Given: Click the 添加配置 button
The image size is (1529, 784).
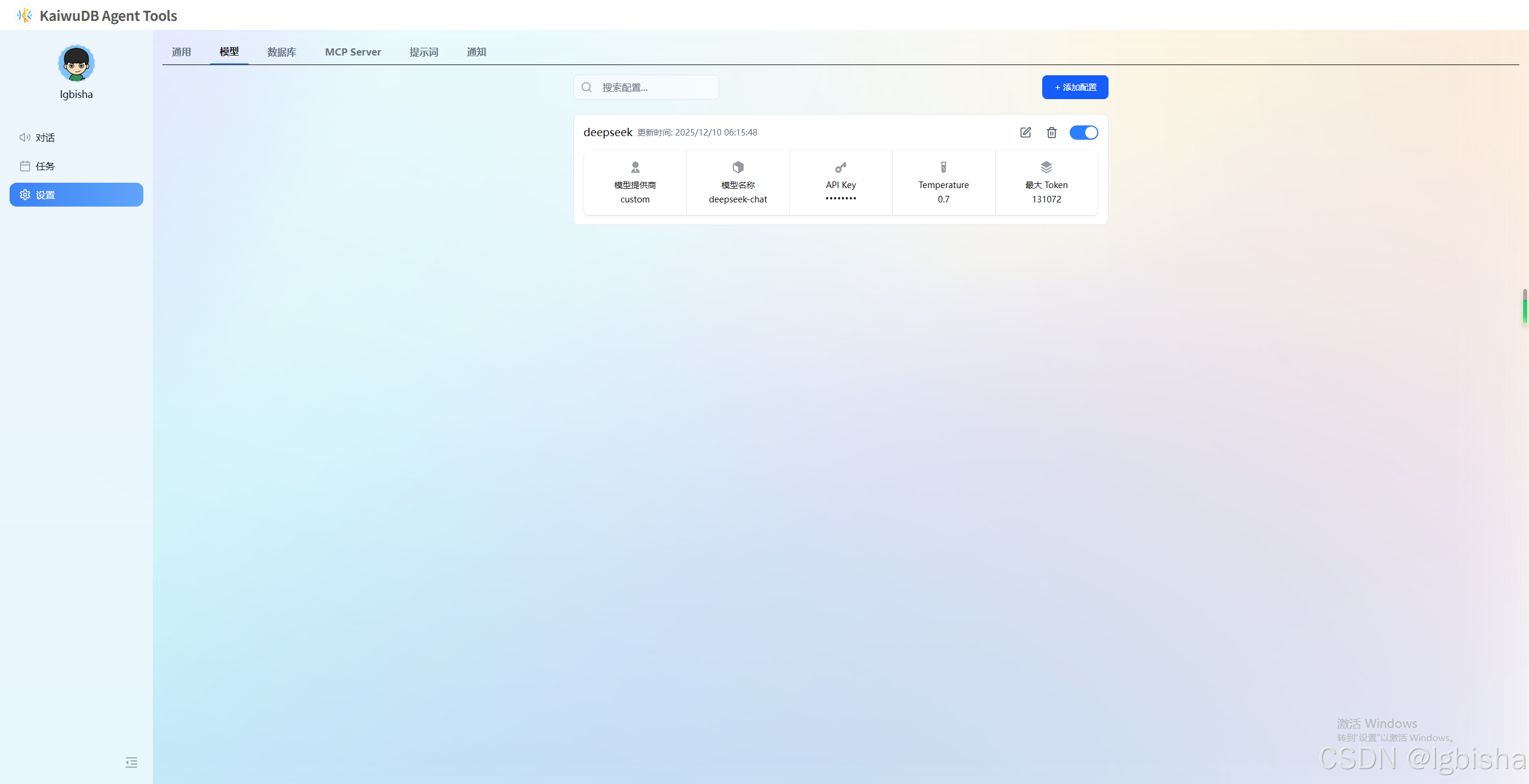Looking at the screenshot, I should (1074, 87).
